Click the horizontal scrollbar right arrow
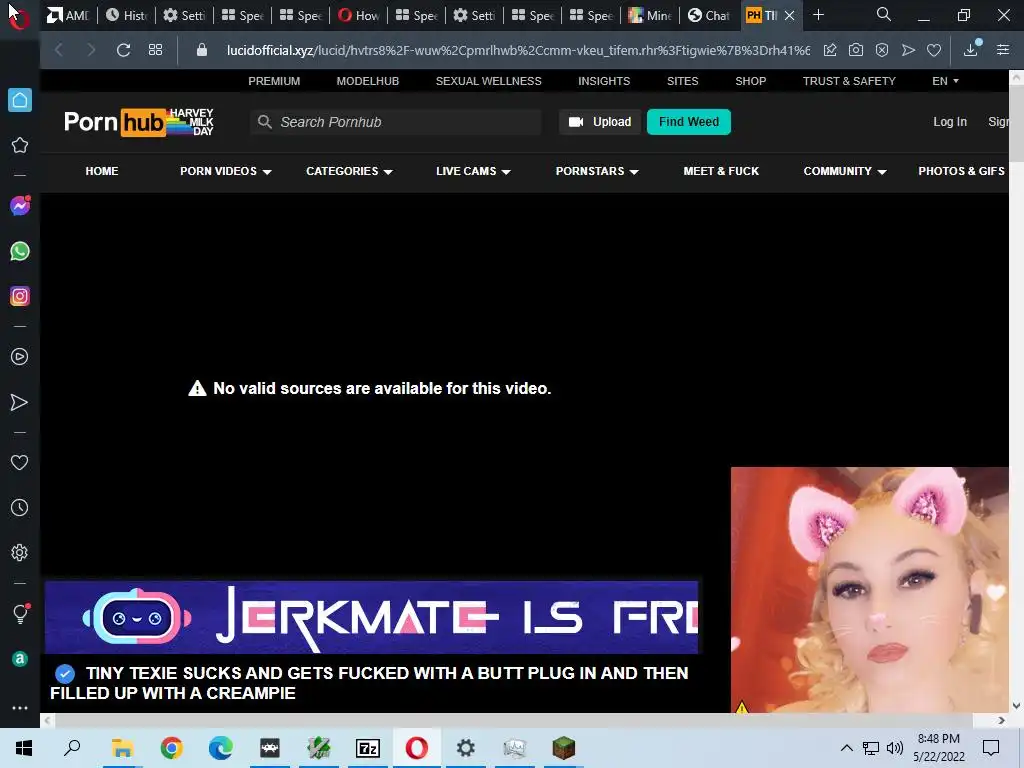 pyautogui.click(x=1001, y=720)
